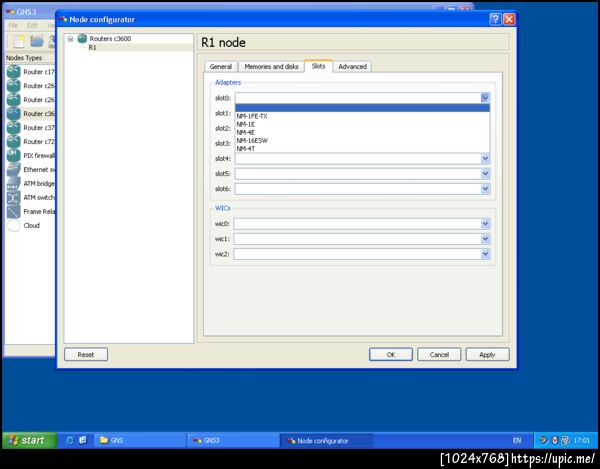Open GNS folder from taskbar
The height and width of the screenshot is (469, 600).
point(140,440)
